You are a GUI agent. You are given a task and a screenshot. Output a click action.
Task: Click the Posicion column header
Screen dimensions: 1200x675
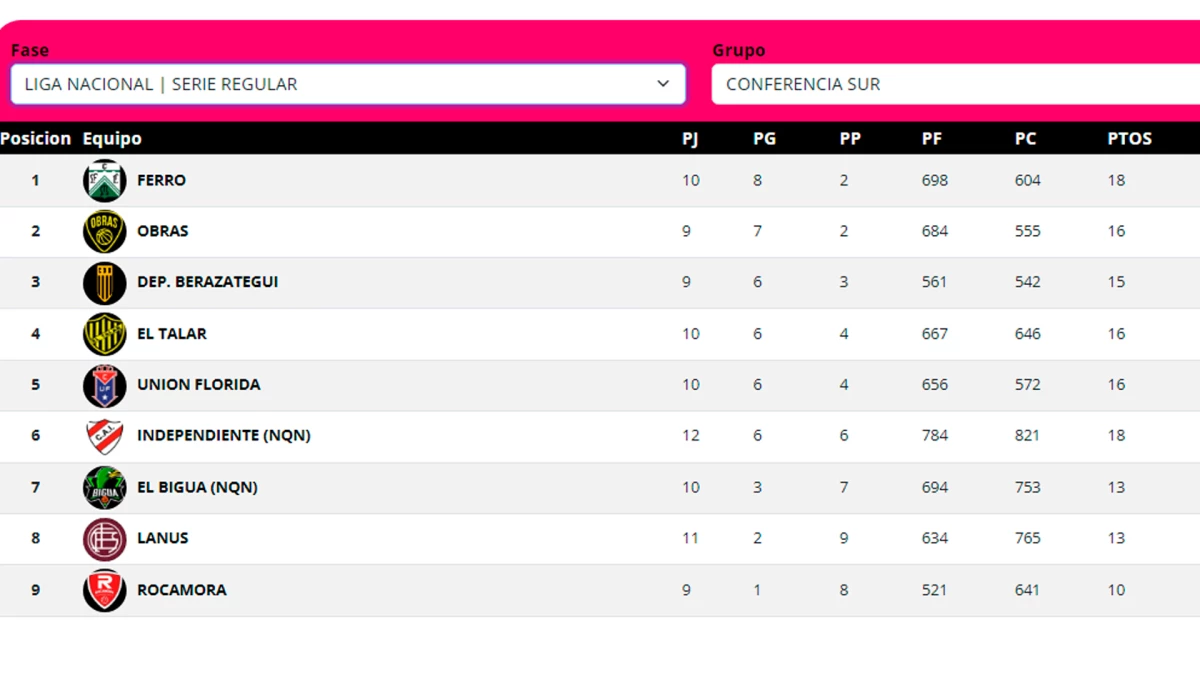pos(36,139)
